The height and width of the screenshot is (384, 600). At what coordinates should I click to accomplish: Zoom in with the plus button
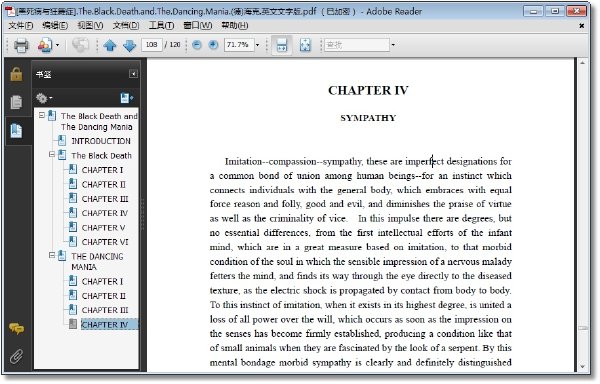pyautogui.click(x=213, y=45)
